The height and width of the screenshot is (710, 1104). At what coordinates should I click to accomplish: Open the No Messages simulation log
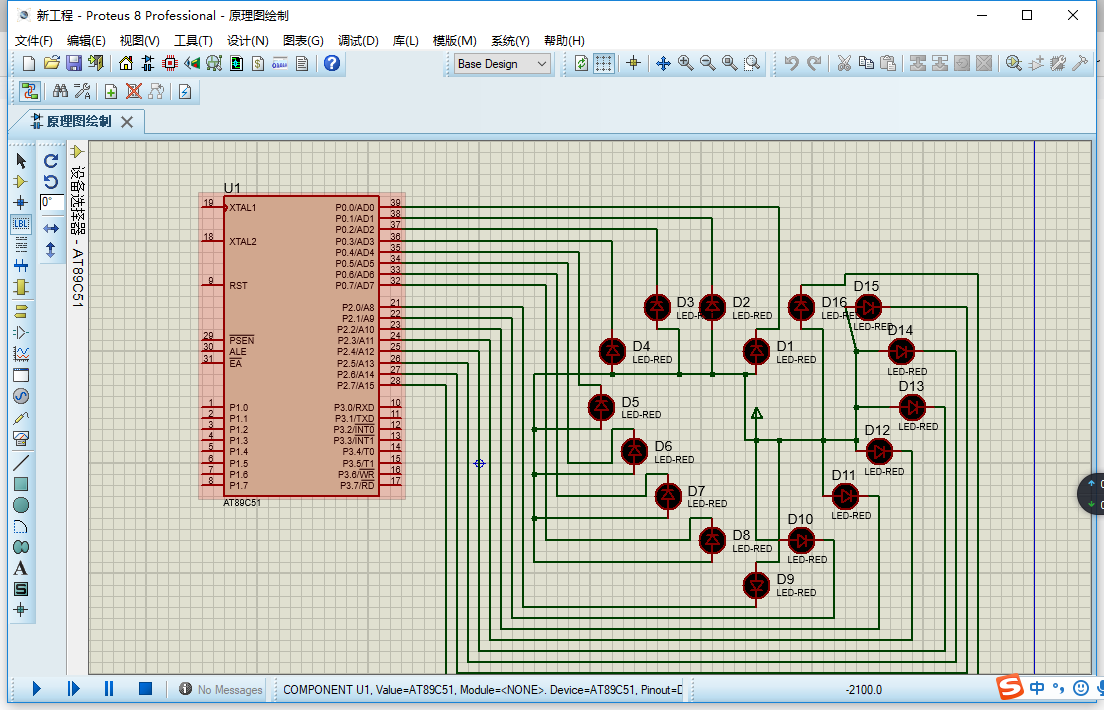[x=220, y=690]
